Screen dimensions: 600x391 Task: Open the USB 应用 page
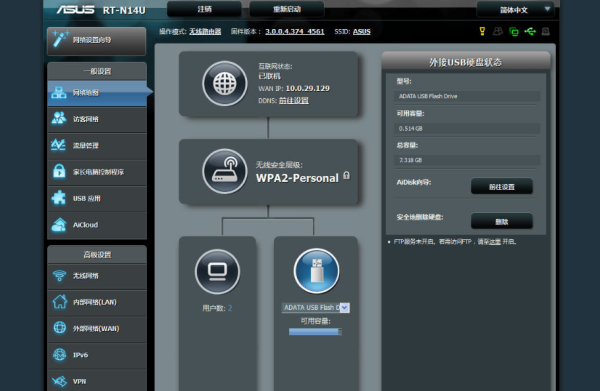pos(97,199)
